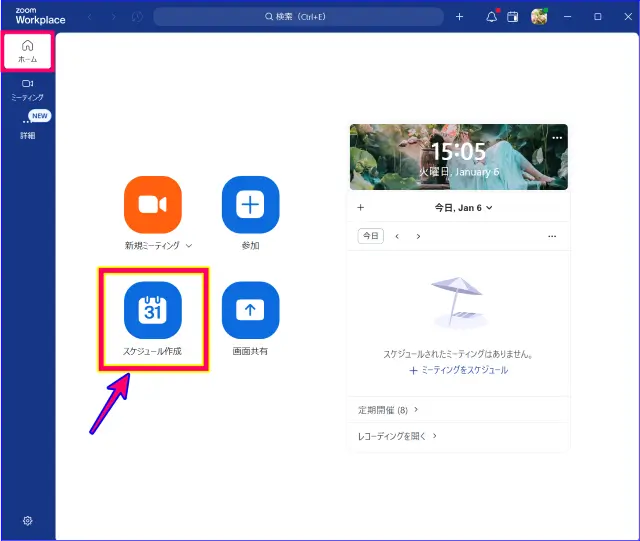The height and width of the screenshot is (541, 640).
Task: Expand the 新規ミーティング dropdown arrow
Action: 189,246
